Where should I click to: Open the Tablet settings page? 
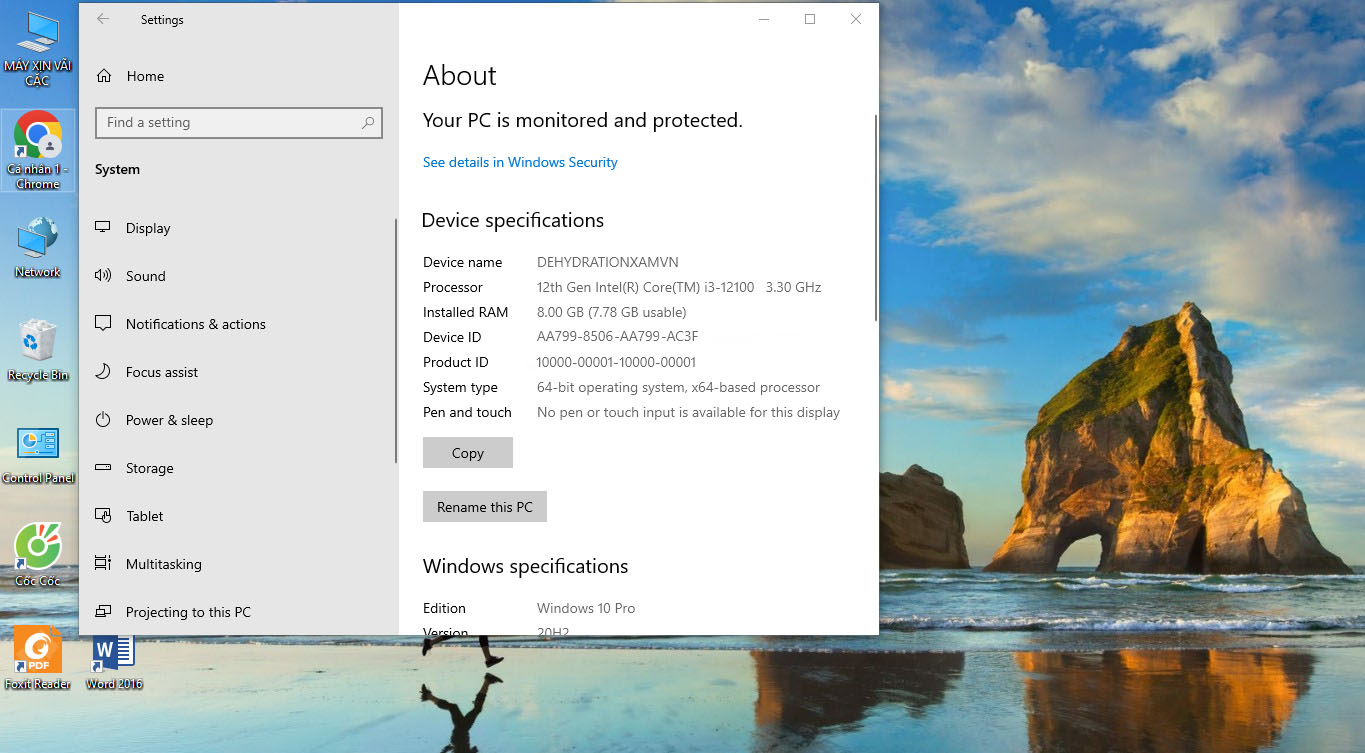click(x=144, y=516)
